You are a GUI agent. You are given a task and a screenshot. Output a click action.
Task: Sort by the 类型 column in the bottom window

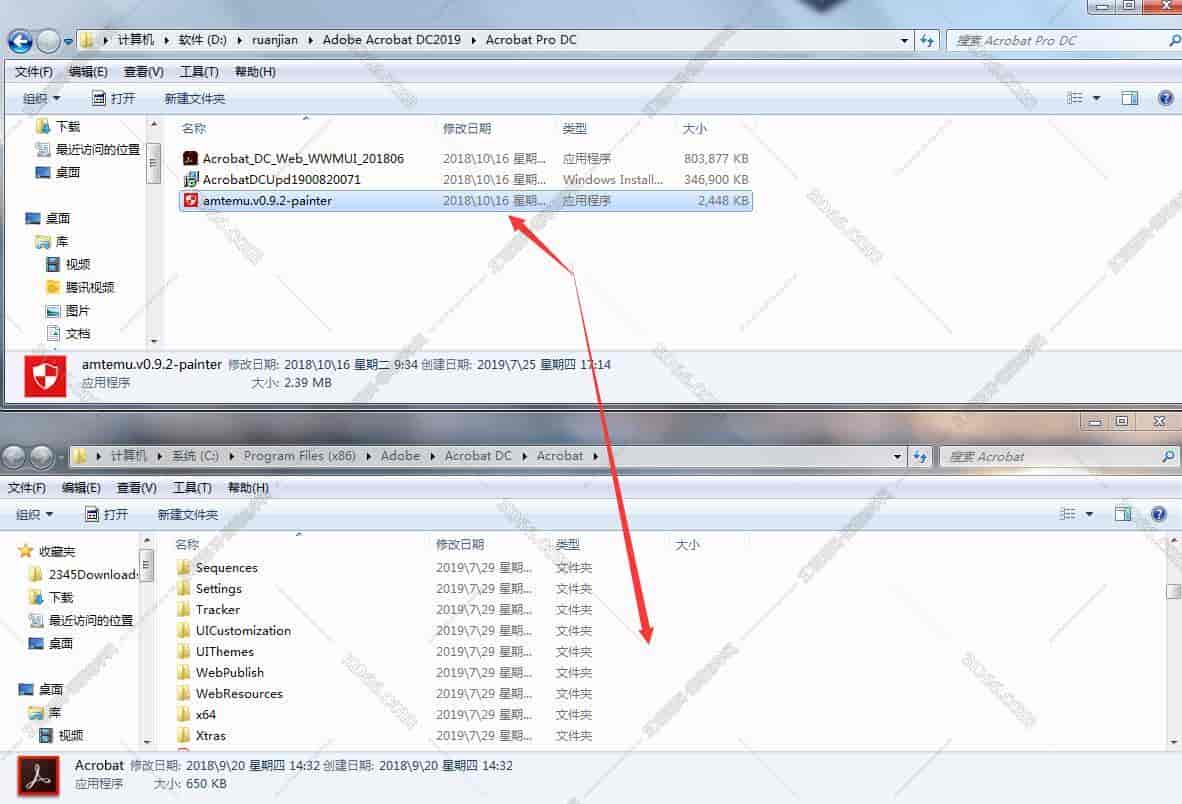(x=568, y=545)
